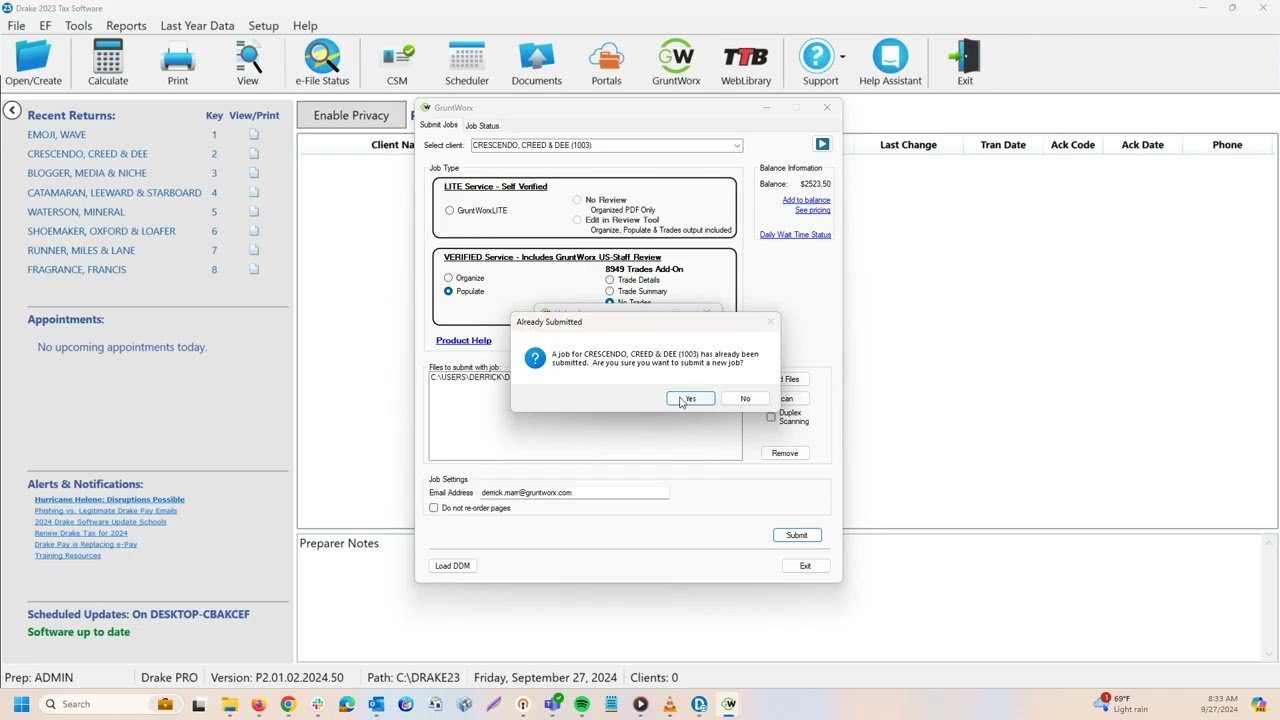
Task: Click No in Already Submitted dialog
Action: [745, 399]
